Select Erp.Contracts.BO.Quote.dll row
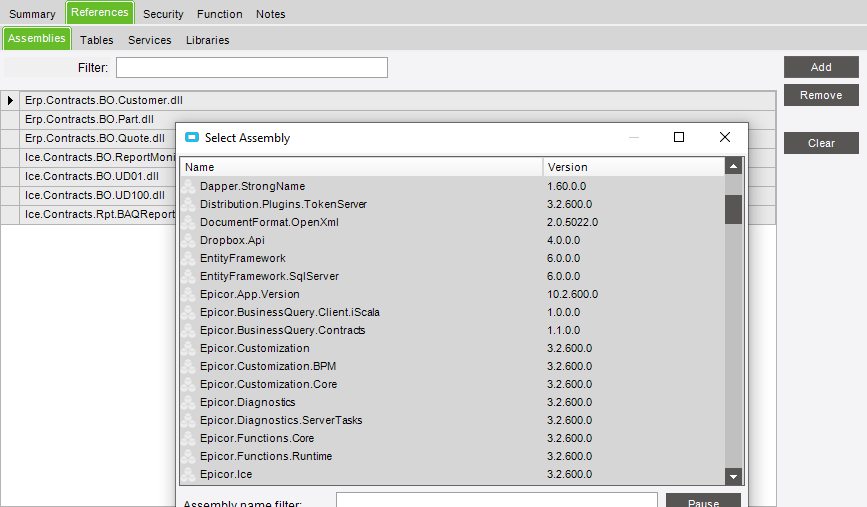The image size is (867, 507). [95, 138]
